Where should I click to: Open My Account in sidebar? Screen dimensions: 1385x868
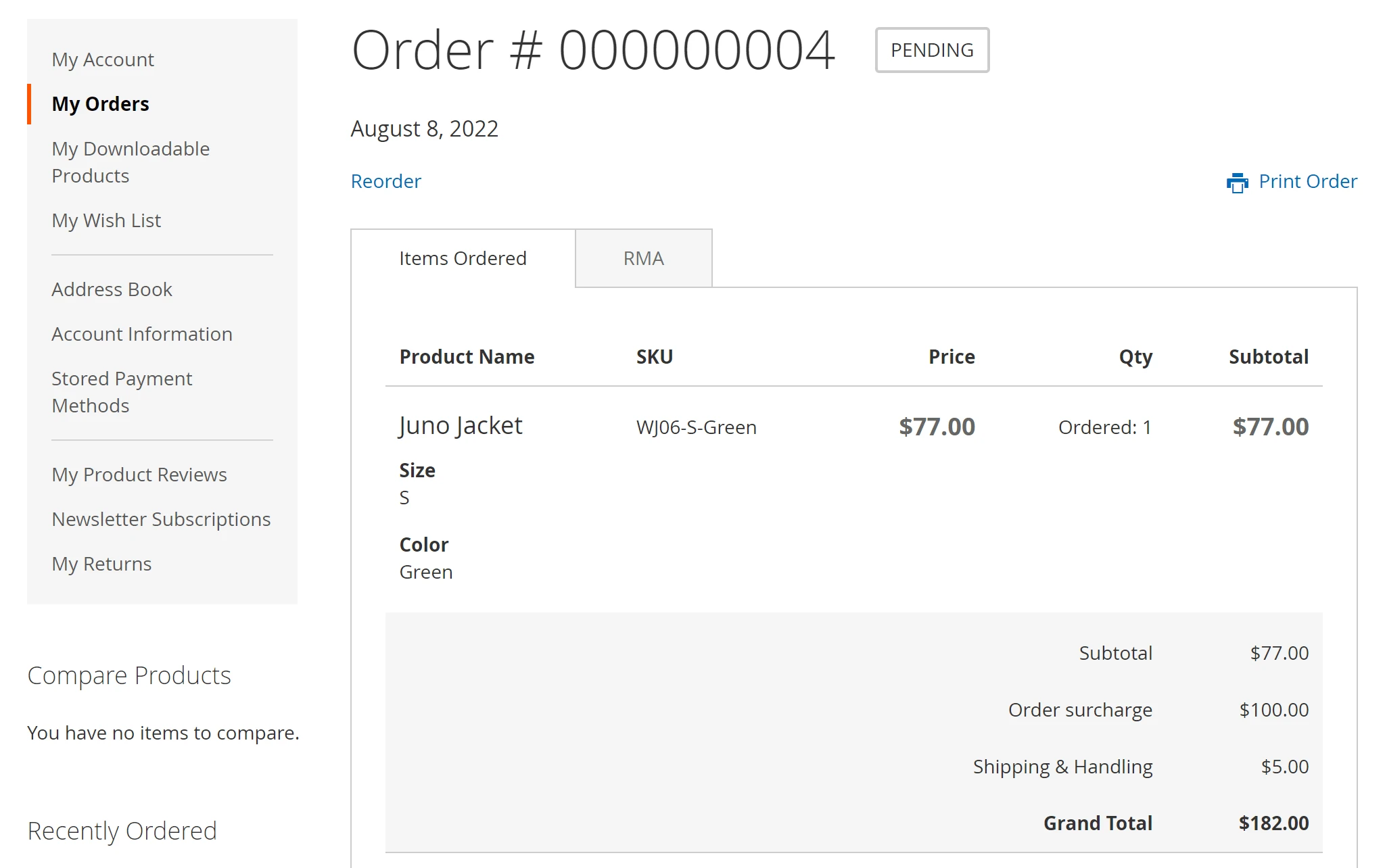pos(103,59)
